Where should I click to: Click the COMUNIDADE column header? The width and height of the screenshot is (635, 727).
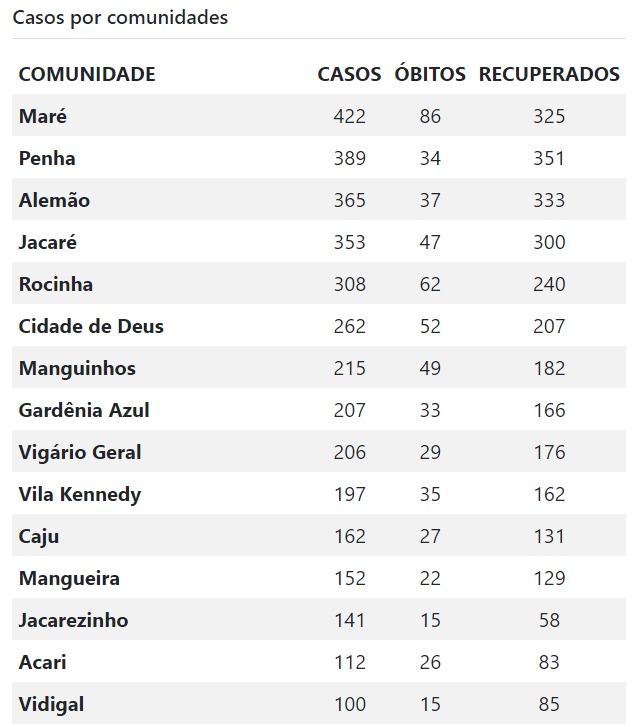[x=87, y=74]
